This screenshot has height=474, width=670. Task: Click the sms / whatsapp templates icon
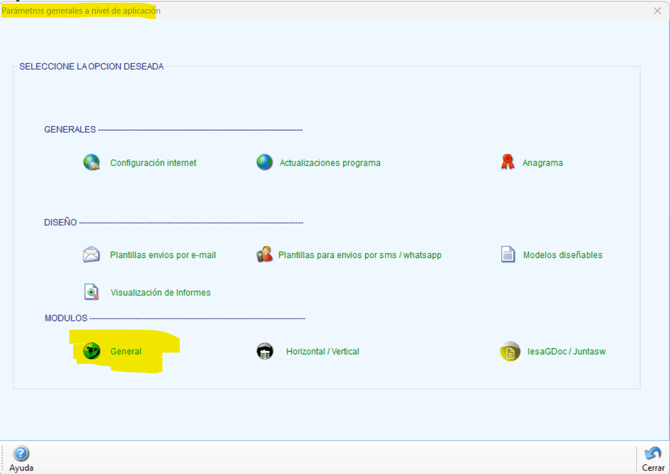264,254
